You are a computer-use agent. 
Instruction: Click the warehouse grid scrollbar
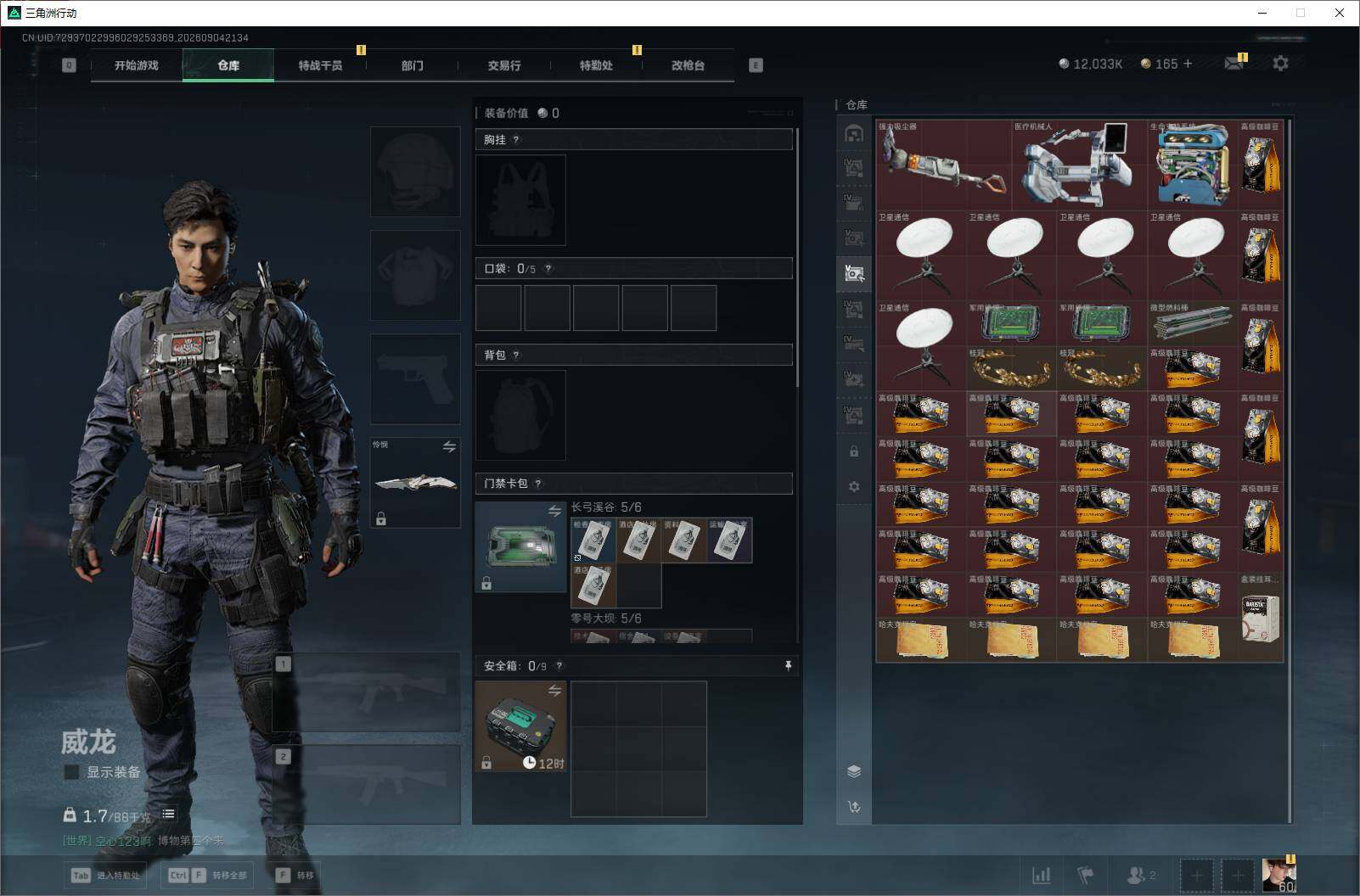[x=1290, y=471]
